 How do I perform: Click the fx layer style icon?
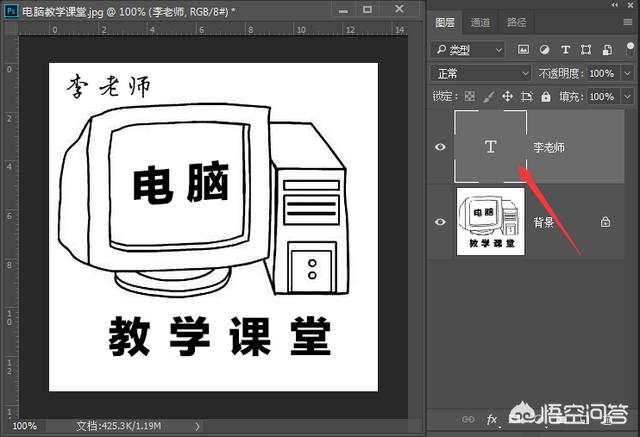click(492, 419)
